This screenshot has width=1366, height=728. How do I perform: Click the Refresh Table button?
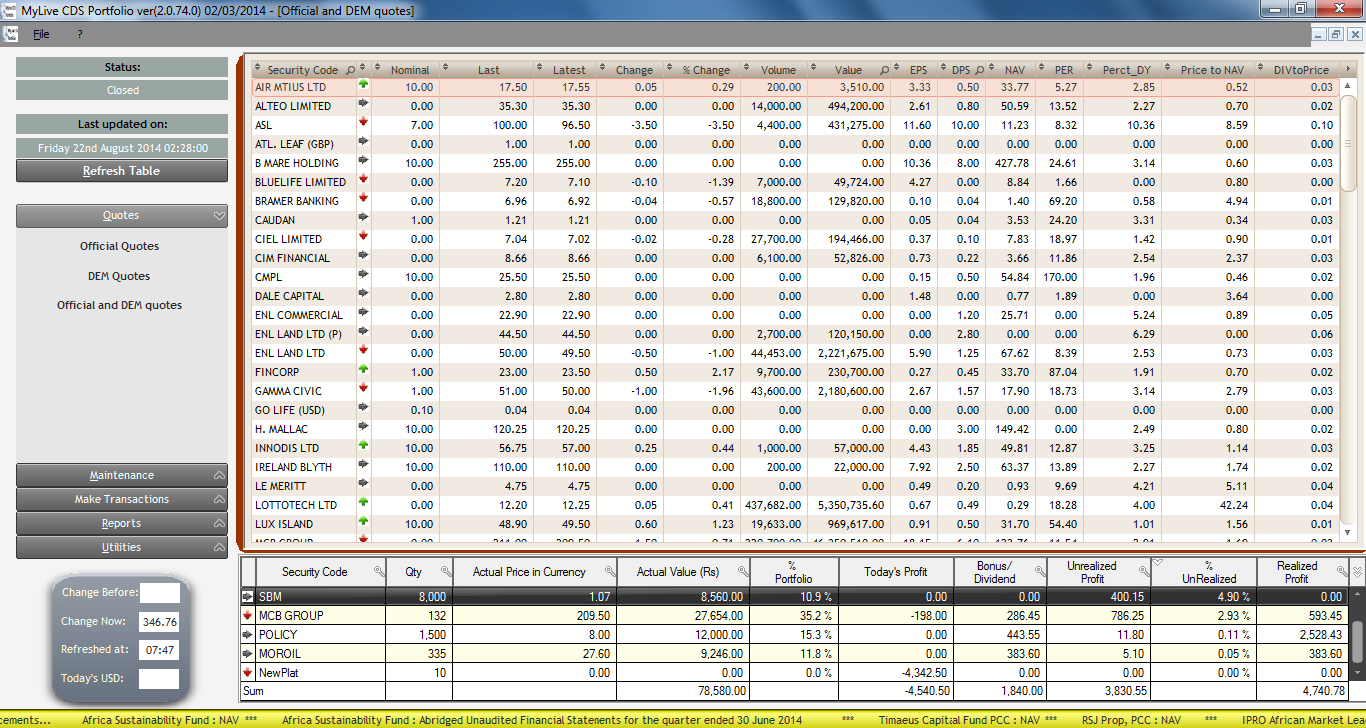pos(122,170)
